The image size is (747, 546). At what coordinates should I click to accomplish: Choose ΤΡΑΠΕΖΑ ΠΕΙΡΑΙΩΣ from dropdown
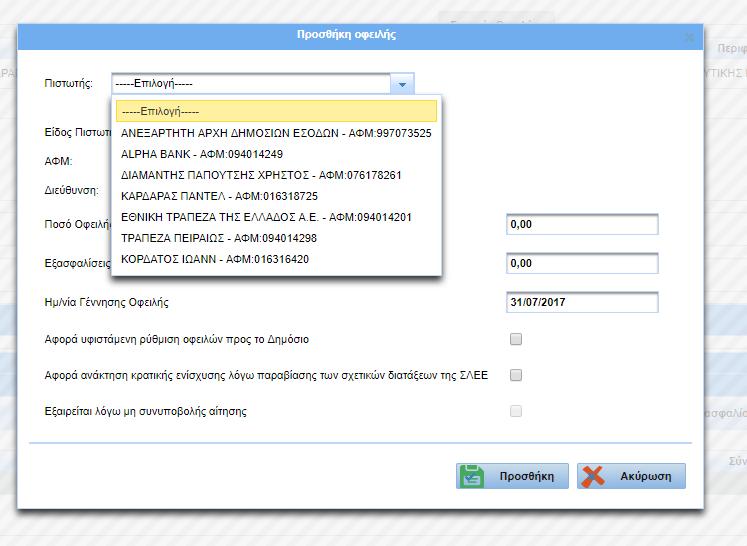(x=276, y=238)
